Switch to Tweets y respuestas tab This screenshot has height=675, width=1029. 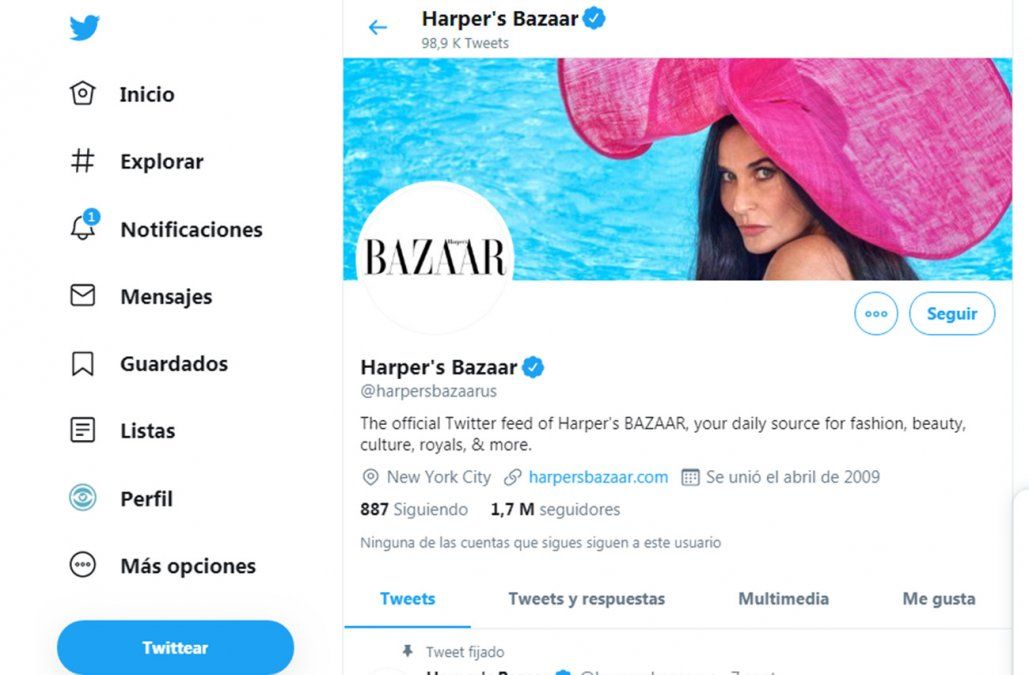tap(587, 599)
